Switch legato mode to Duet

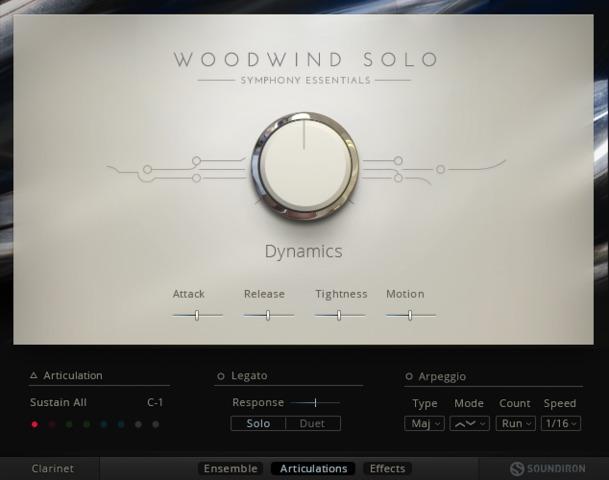313,423
